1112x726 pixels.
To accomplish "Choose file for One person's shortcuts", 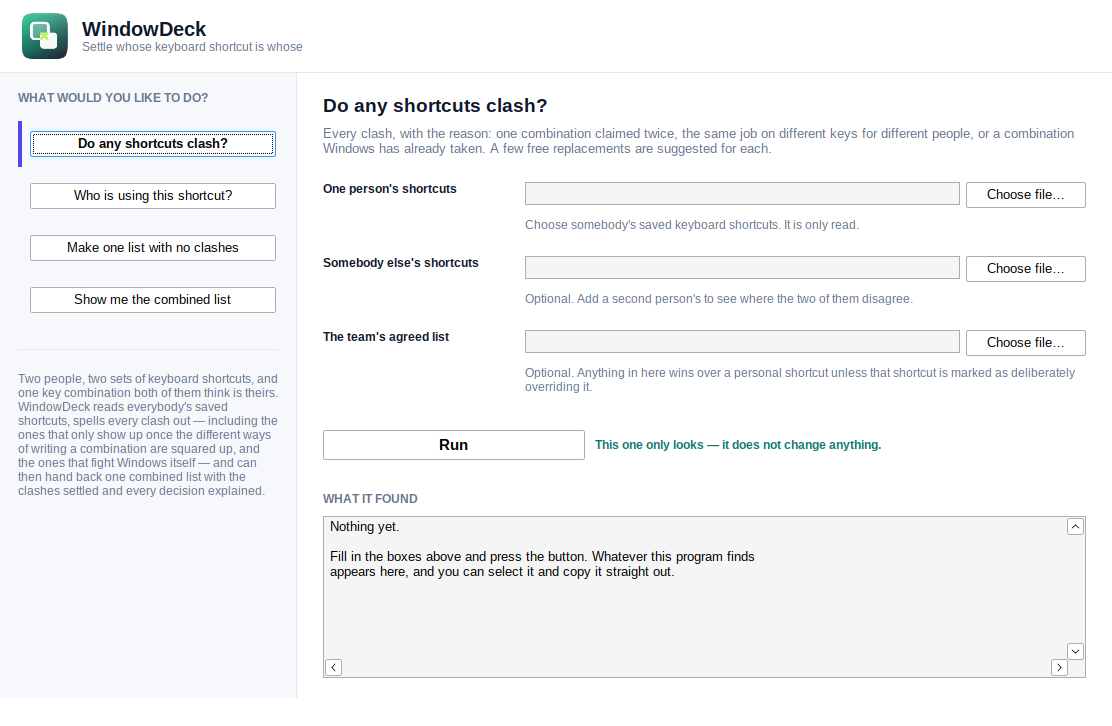I will tap(1025, 194).
